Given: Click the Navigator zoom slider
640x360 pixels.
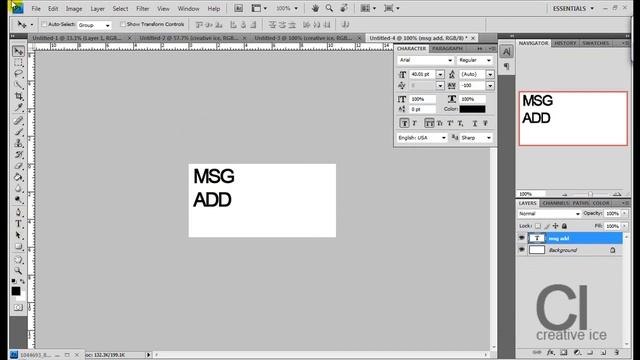Looking at the screenshot, I should click(x=590, y=194).
